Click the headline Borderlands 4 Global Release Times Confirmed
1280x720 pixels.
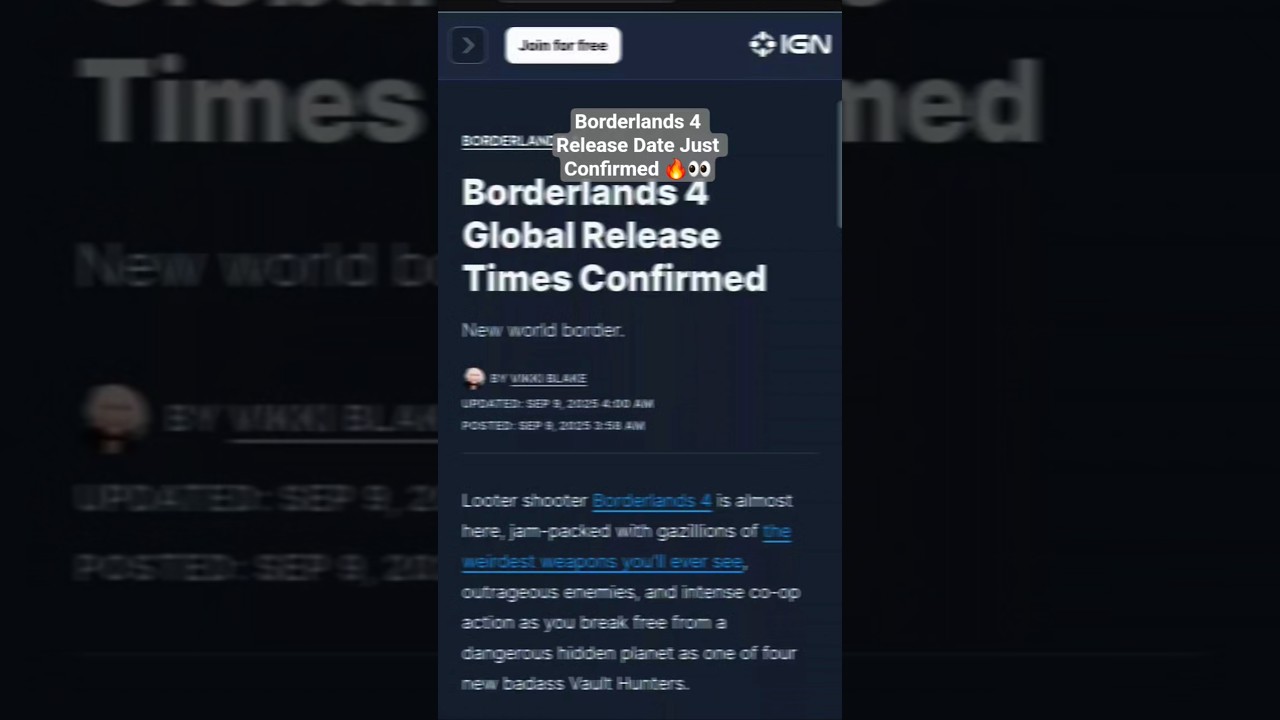[614, 235]
